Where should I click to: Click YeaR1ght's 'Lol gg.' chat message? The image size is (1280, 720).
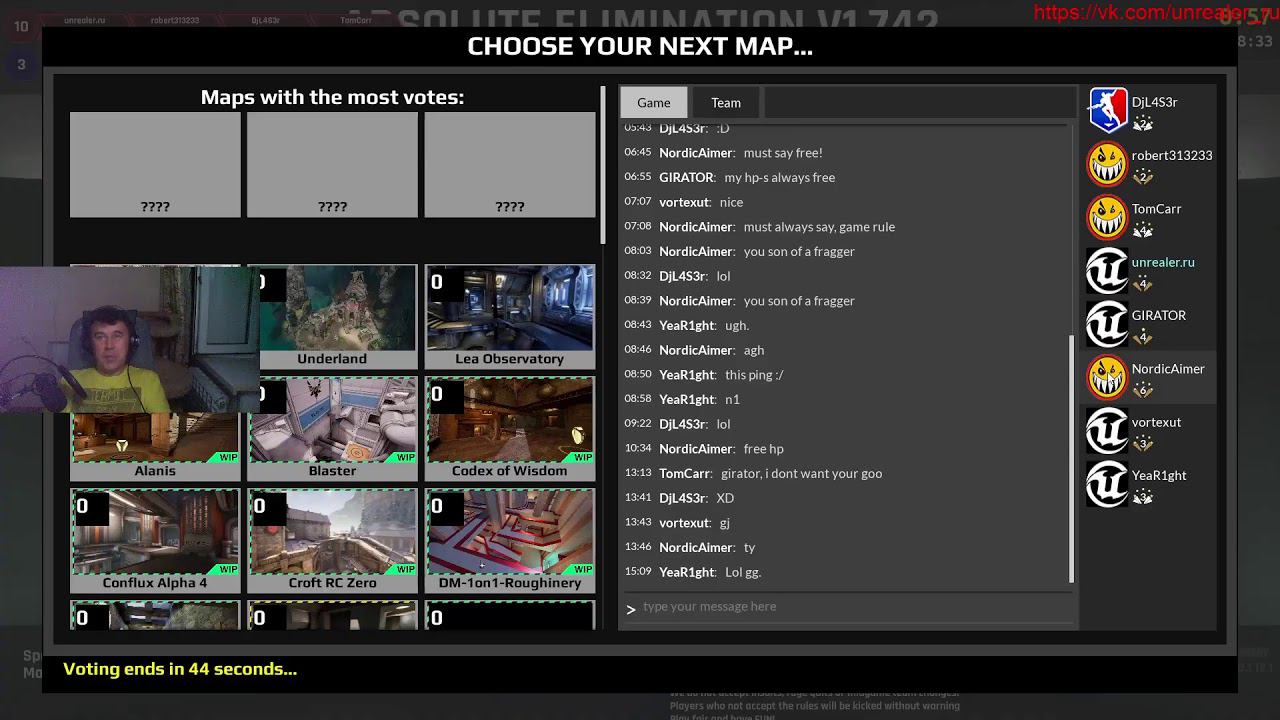pyautogui.click(x=743, y=572)
